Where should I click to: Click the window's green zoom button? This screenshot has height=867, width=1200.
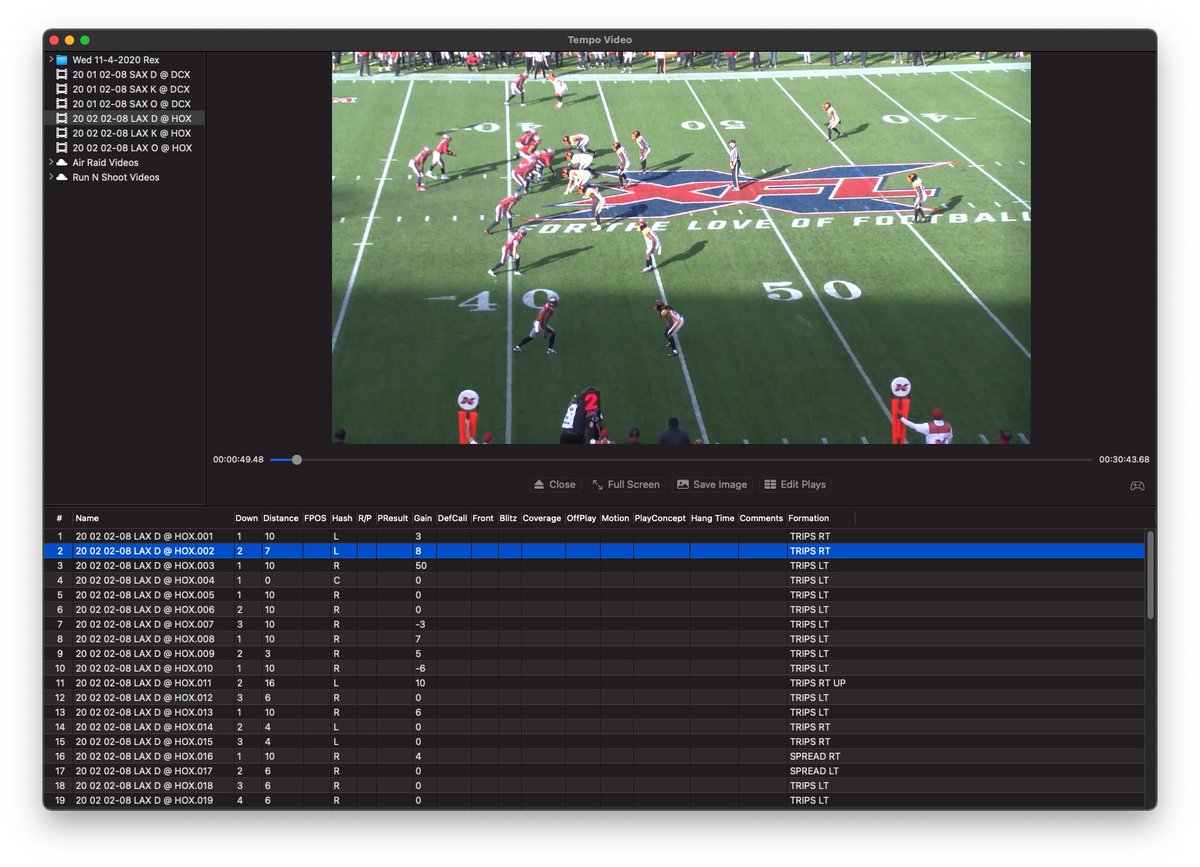[x=85, y=40]
